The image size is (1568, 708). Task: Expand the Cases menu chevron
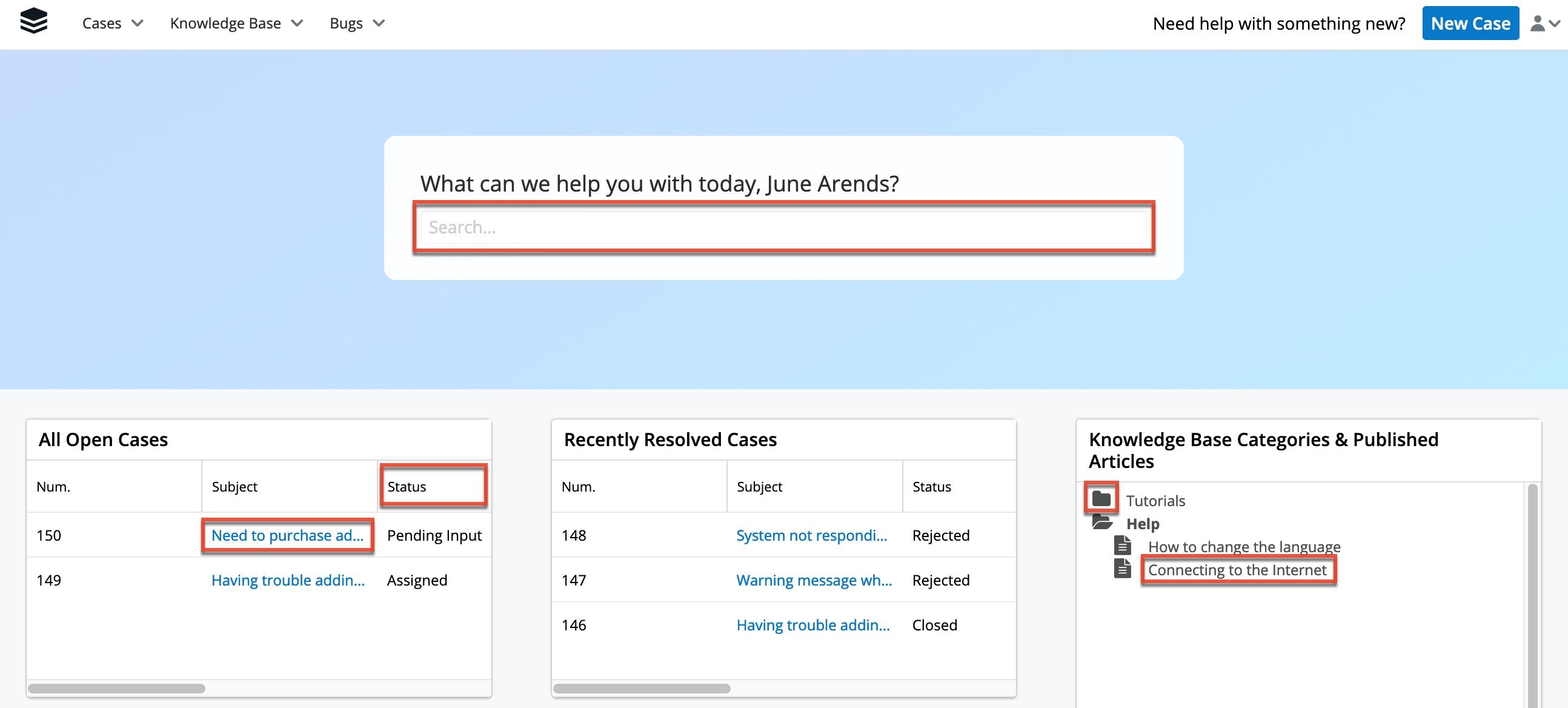point(138,24)
